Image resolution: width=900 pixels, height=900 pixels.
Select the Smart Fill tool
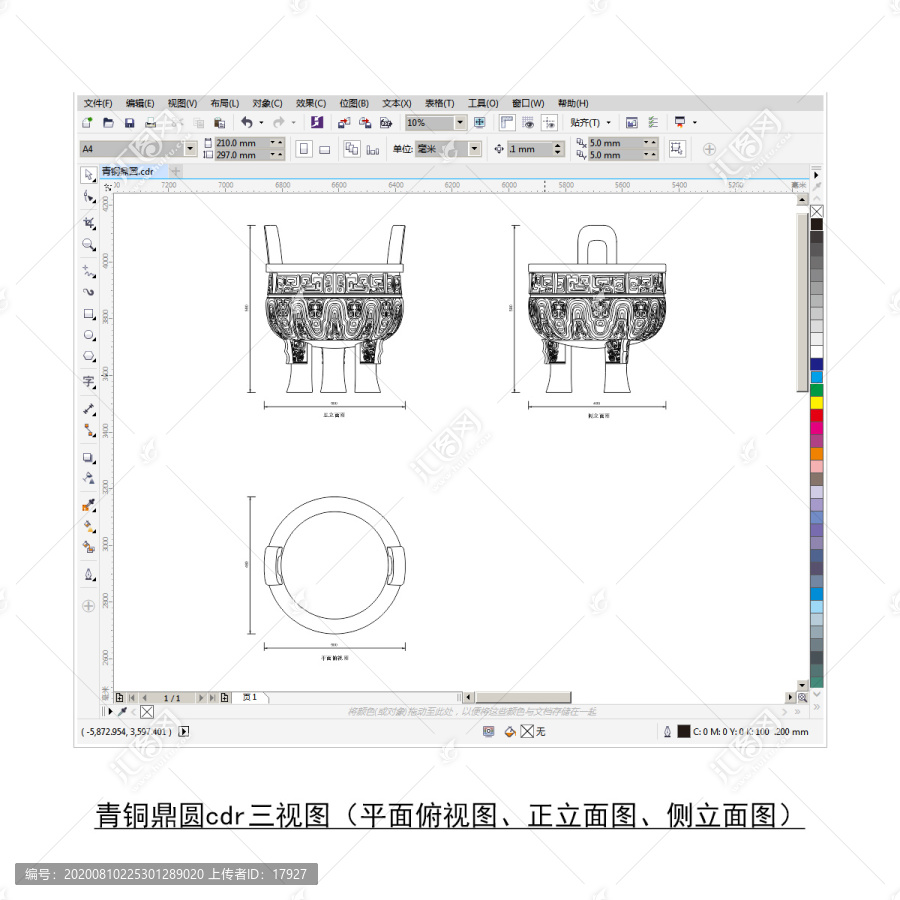(x=88, y=547)
